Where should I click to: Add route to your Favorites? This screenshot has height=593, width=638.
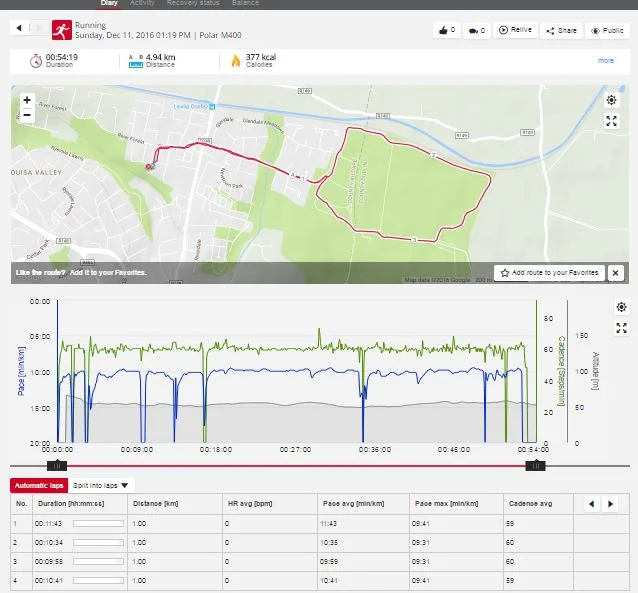(x=549, y=273)
